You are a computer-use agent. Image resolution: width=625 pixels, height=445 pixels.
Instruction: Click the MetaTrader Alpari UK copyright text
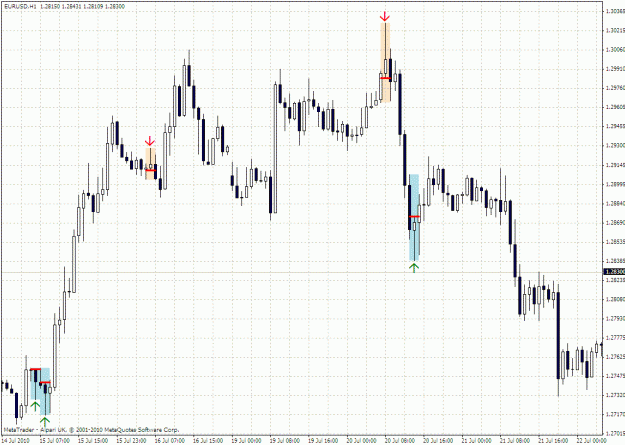pos(91,430)
